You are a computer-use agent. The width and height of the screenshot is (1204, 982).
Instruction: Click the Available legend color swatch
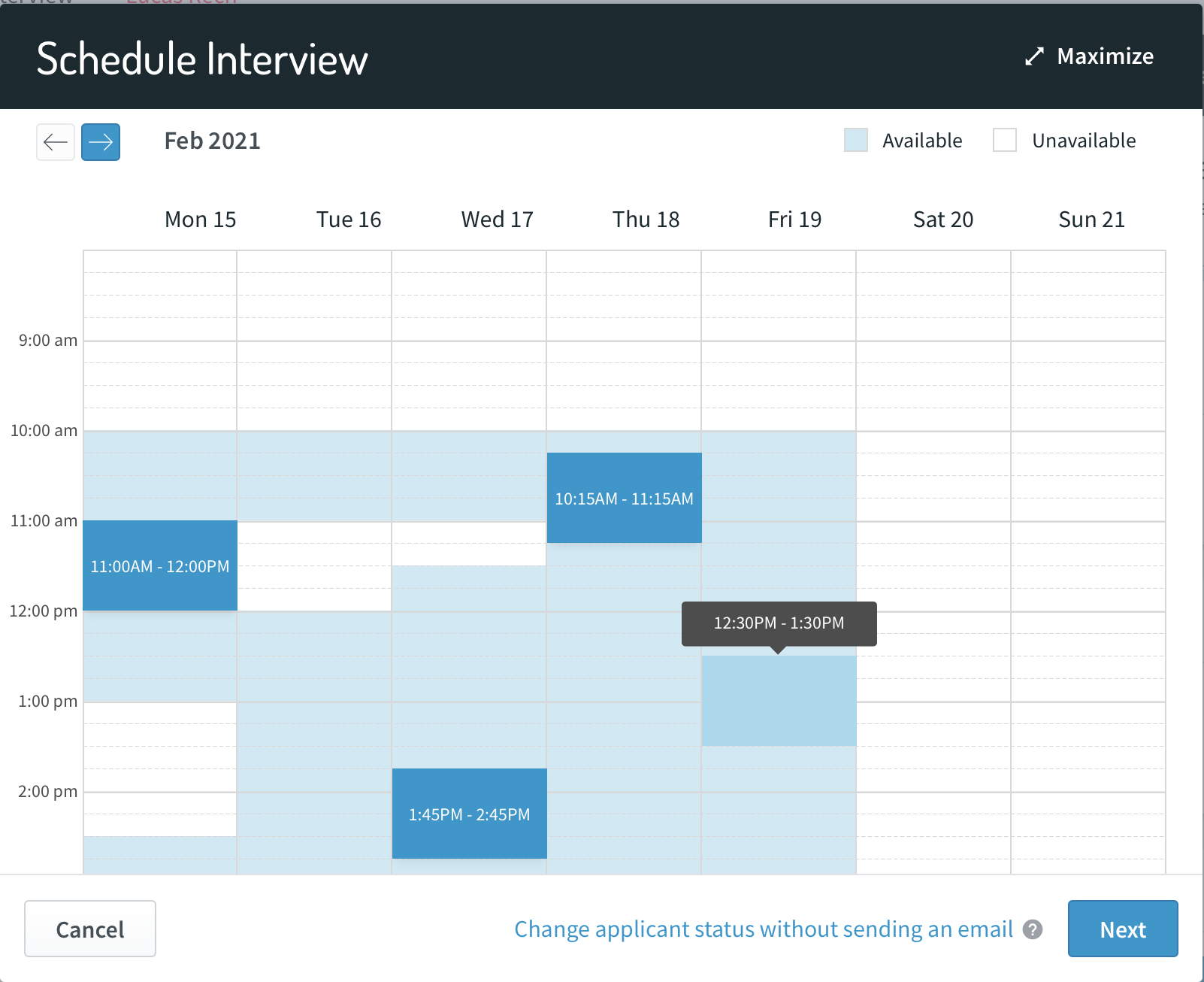855,141
